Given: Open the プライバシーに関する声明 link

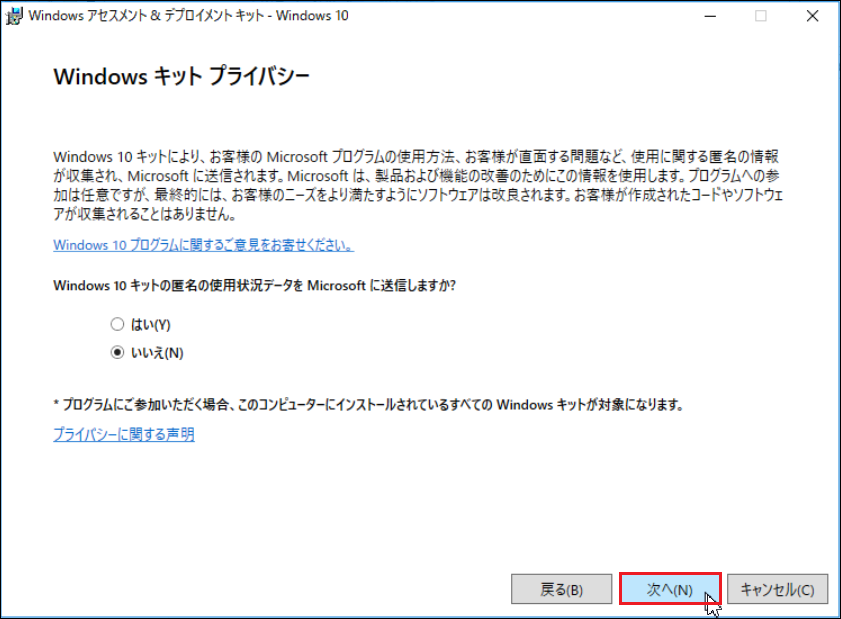Looking at the screenshot, I should point(124,434).
